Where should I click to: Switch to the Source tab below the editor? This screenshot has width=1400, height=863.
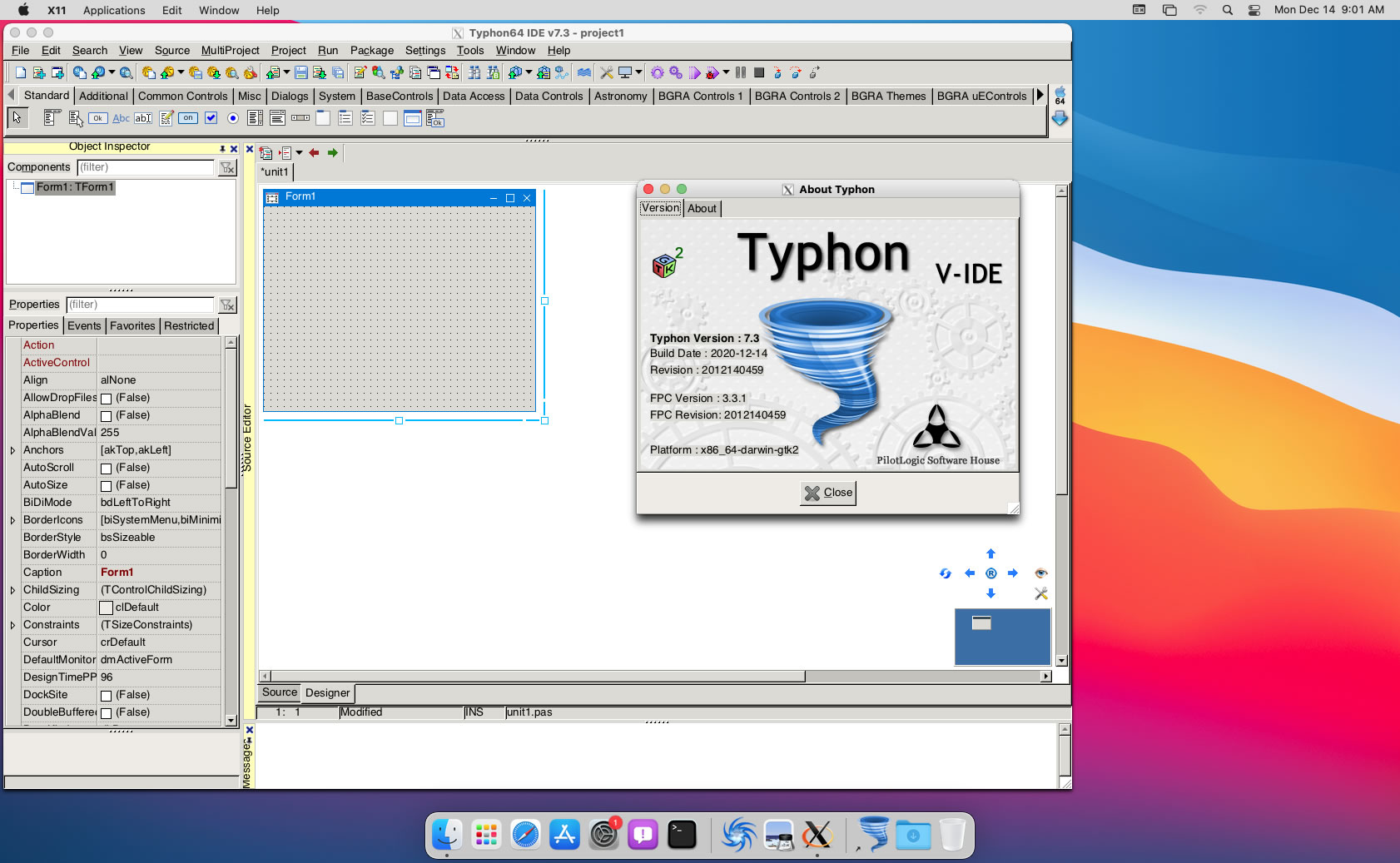tap(280, 692)
